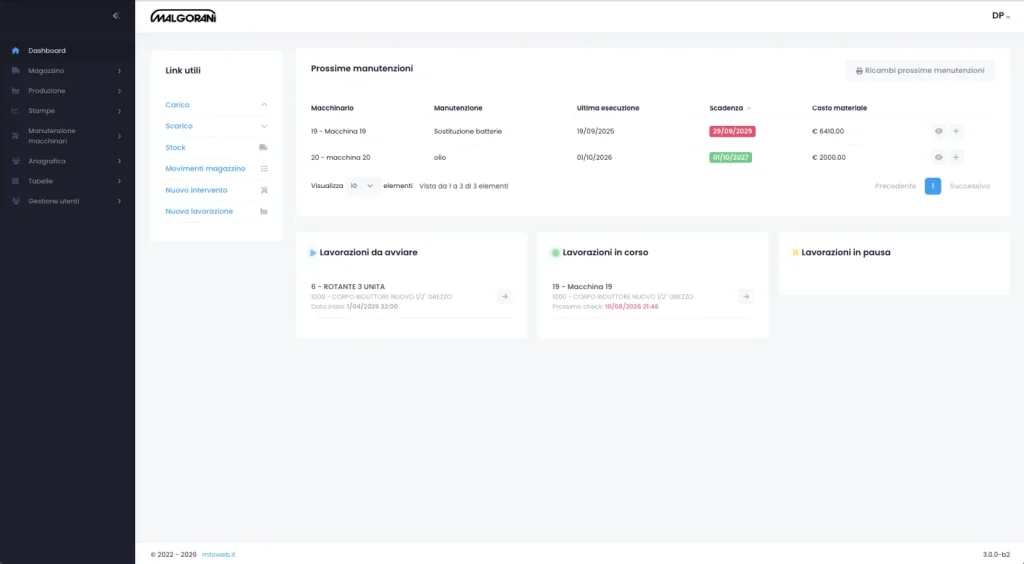Open the mtoweb.it footer link
The image size is (1024, 564).
click(x=219, y=554)
